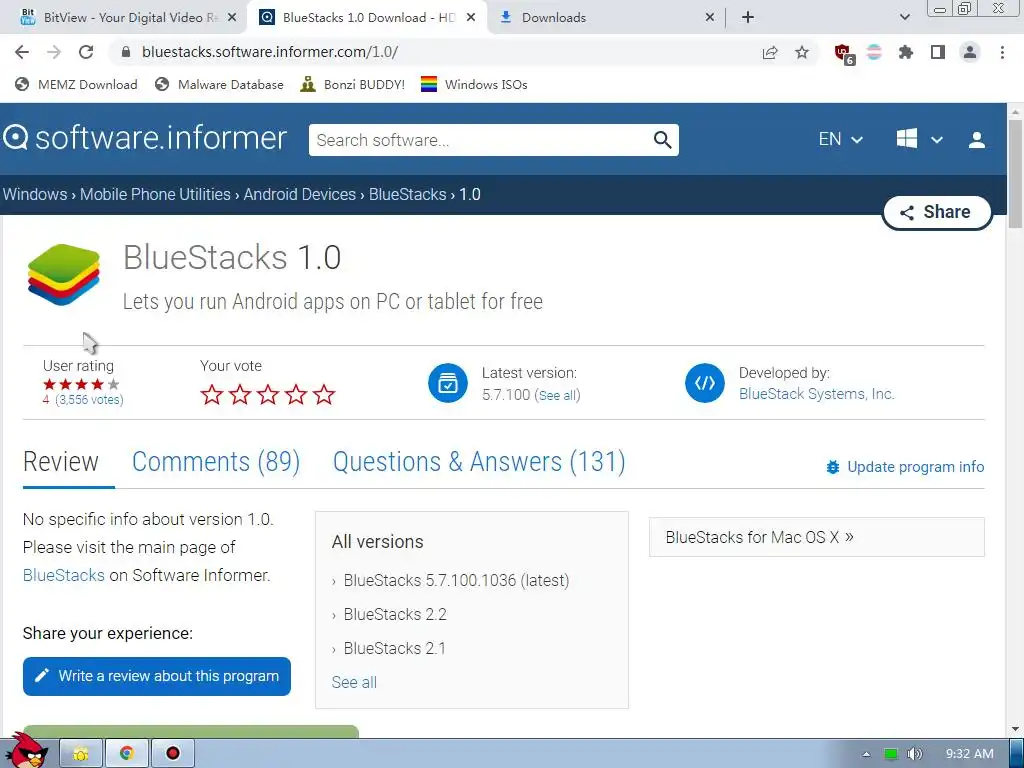
Task: Rate BlueStacks four stars
Action: click(x=296, y=394)
